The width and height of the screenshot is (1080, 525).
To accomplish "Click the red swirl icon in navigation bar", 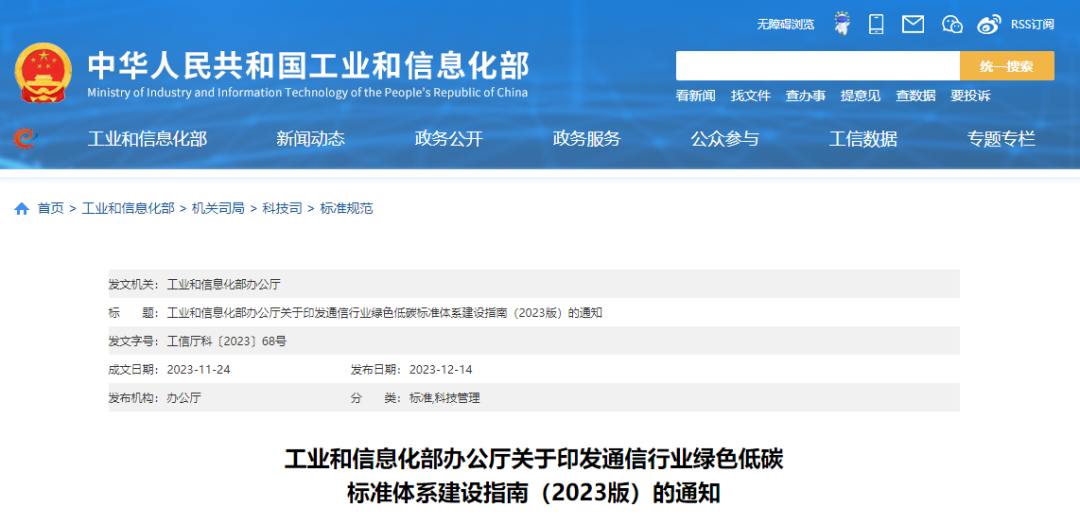I will (x=23, y=139).
